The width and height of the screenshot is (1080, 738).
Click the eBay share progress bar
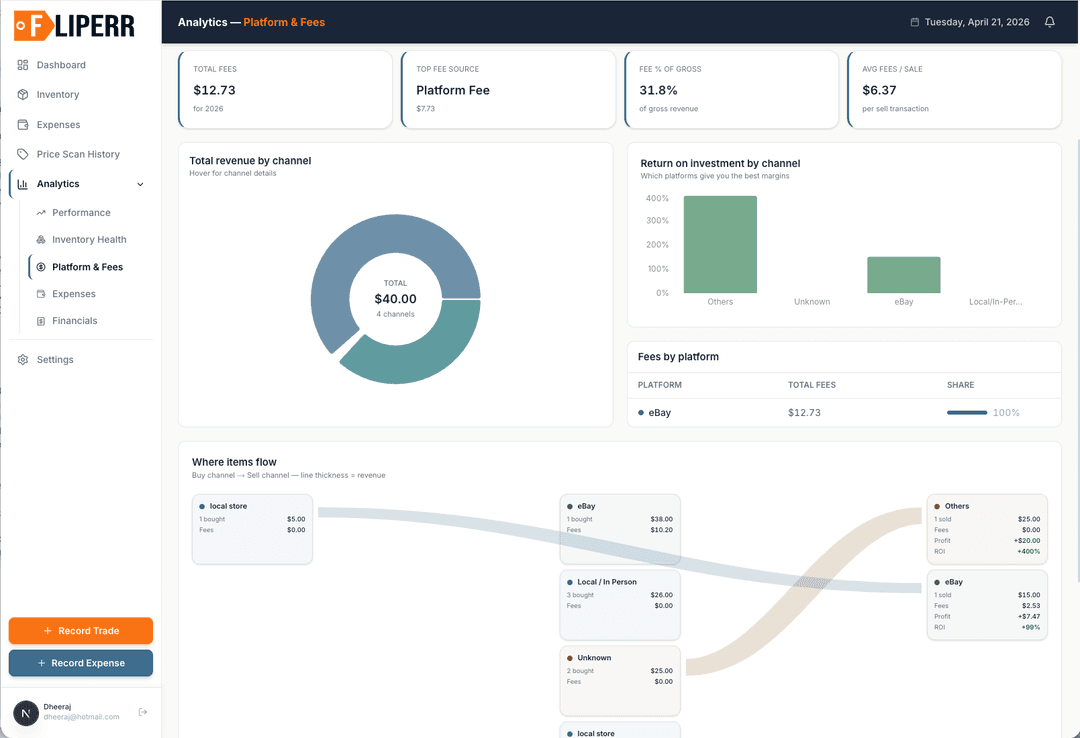(967, 413)
